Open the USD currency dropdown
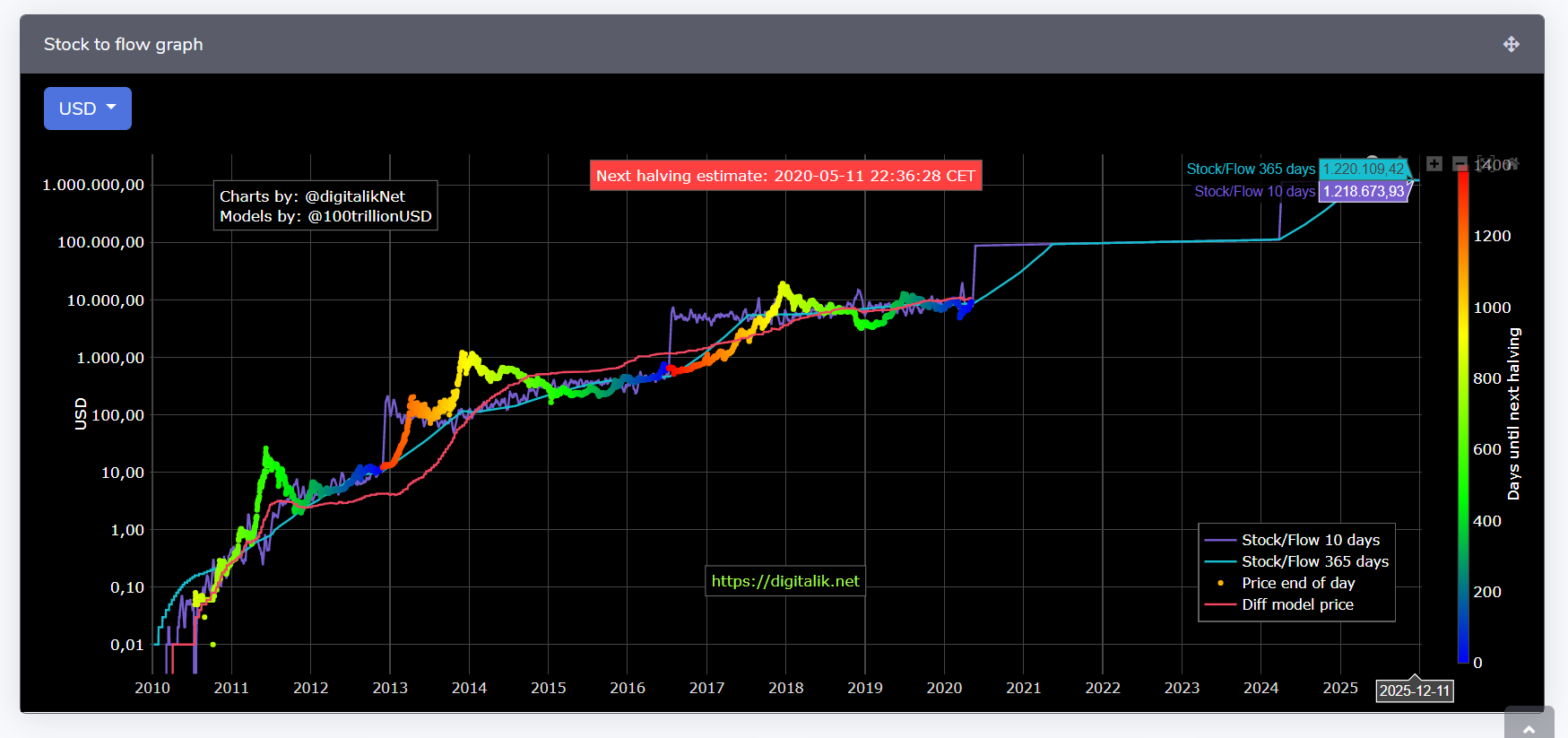This screenshot has height=738, width=1568. pos(88,109)
